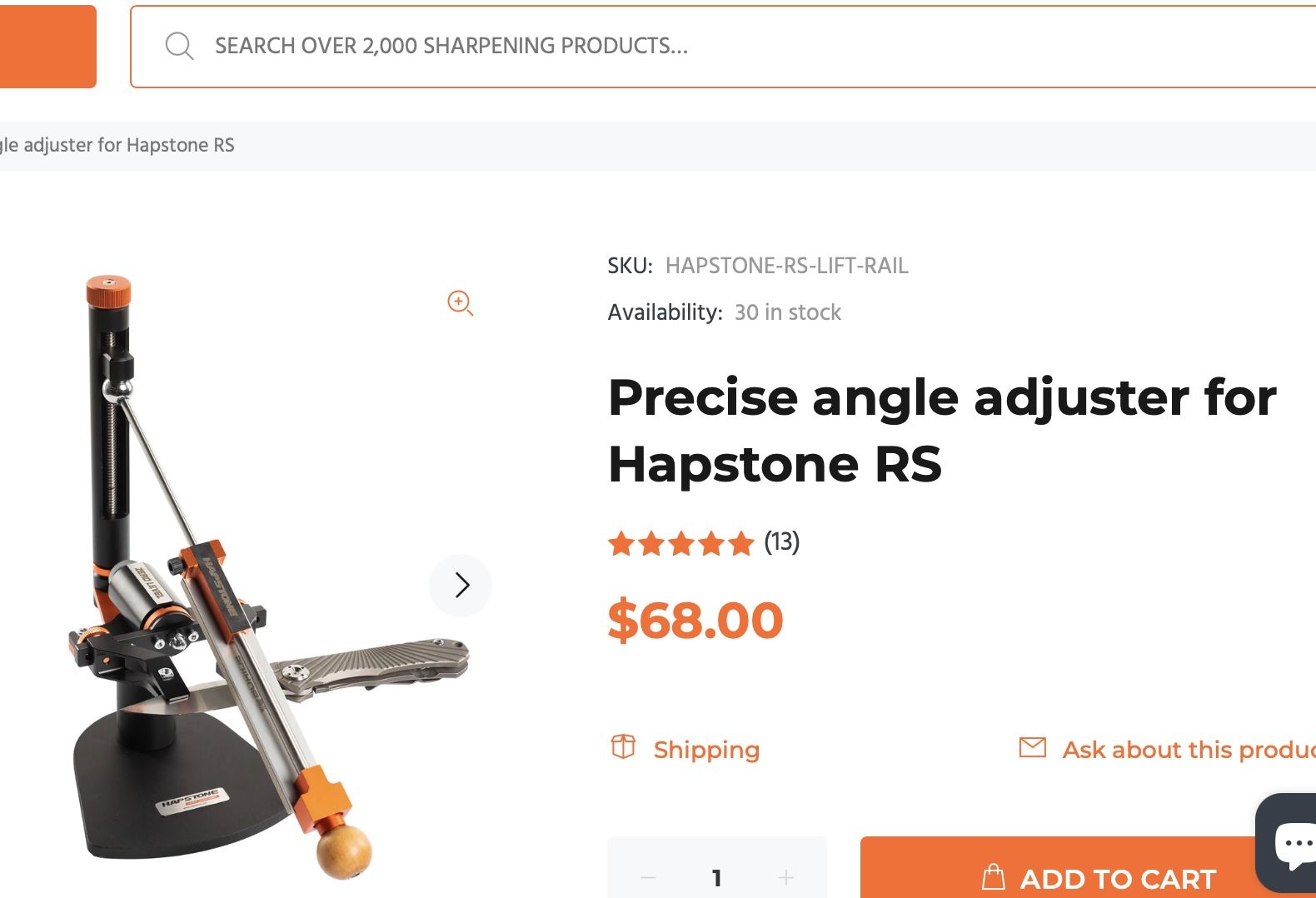Click the breadcrumb text for Hapstone RS
The width and height of the screenshot is (1316, 898).
[x=117, y=146]
